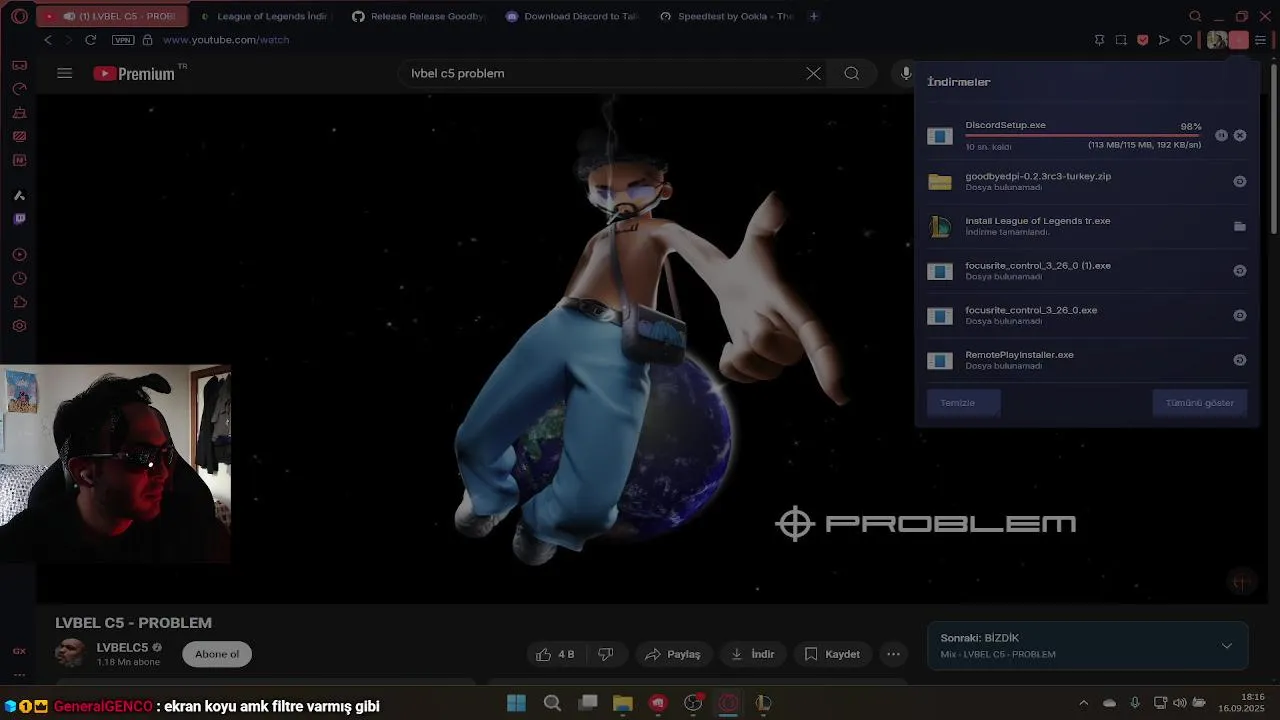The image size is (1280, 720).
Task: Open Twitch panel in Opera sidebar
Action: click(19, 219)
